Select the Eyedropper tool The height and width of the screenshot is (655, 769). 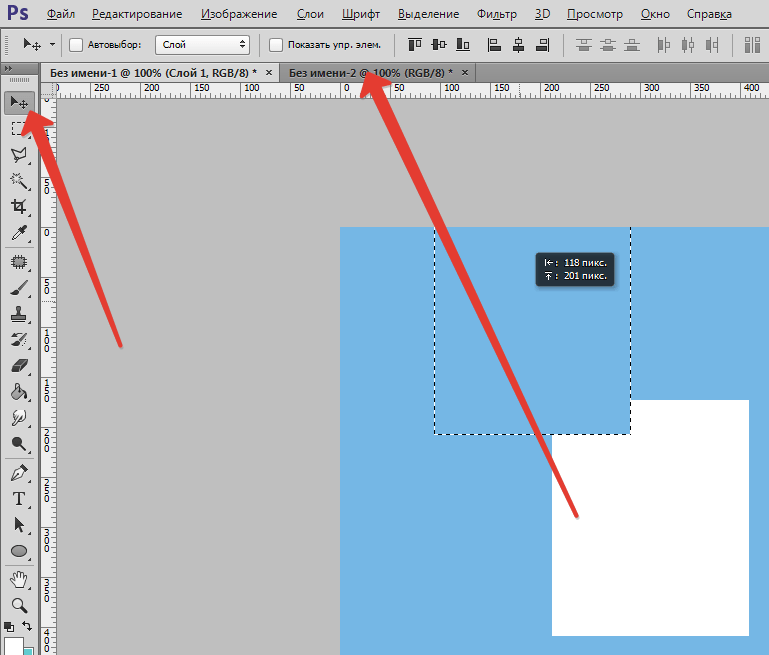pos(19,233)
